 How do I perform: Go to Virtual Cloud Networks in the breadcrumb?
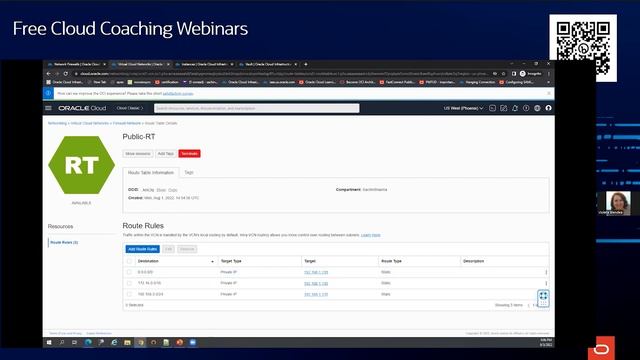tap(89, 123)
